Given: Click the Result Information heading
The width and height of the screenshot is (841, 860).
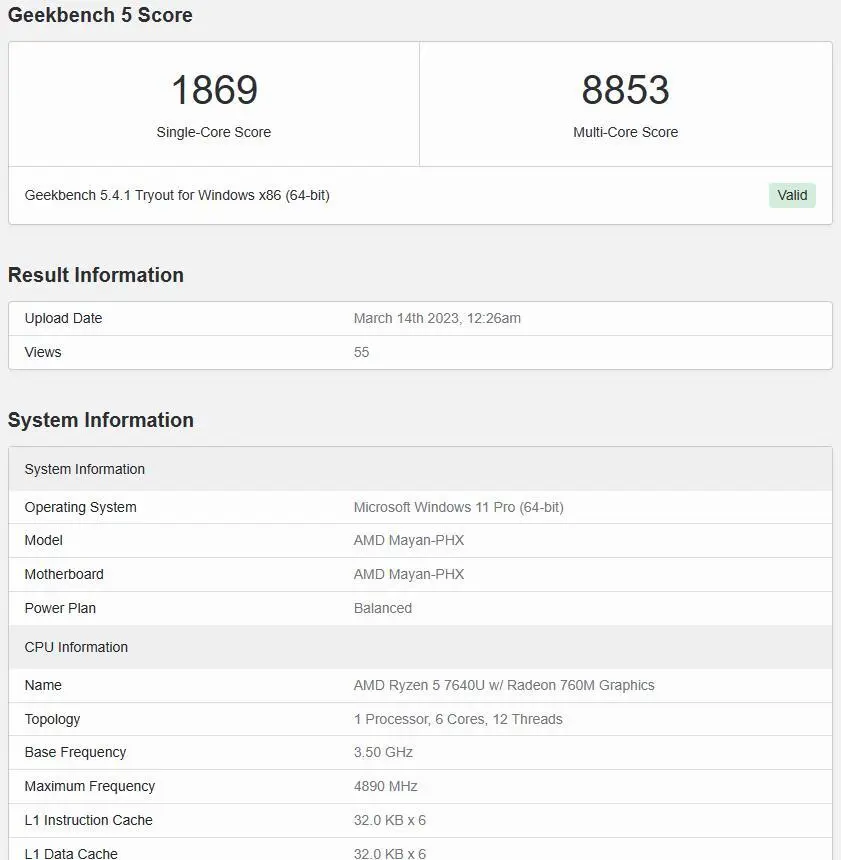Looking at the screenshot, I should coord(96,275).
